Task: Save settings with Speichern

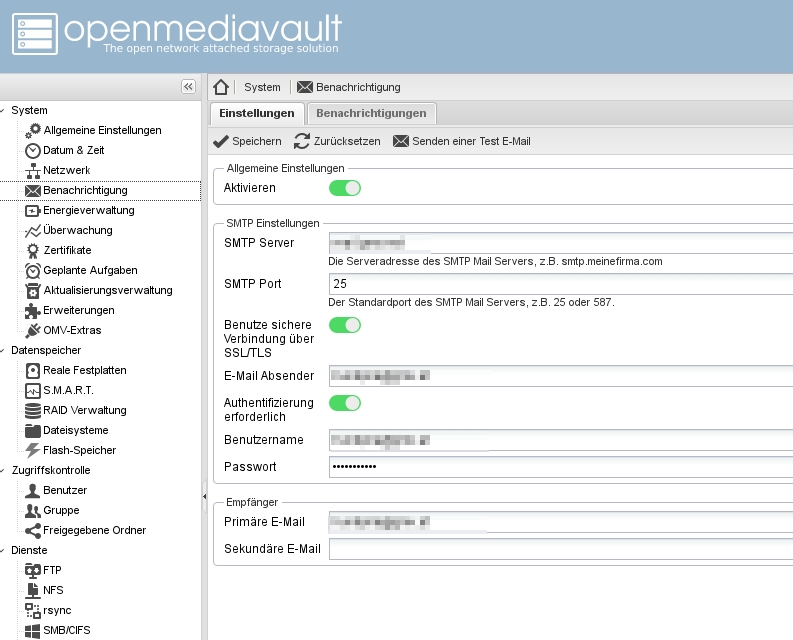Action: [x=247, y=141]
